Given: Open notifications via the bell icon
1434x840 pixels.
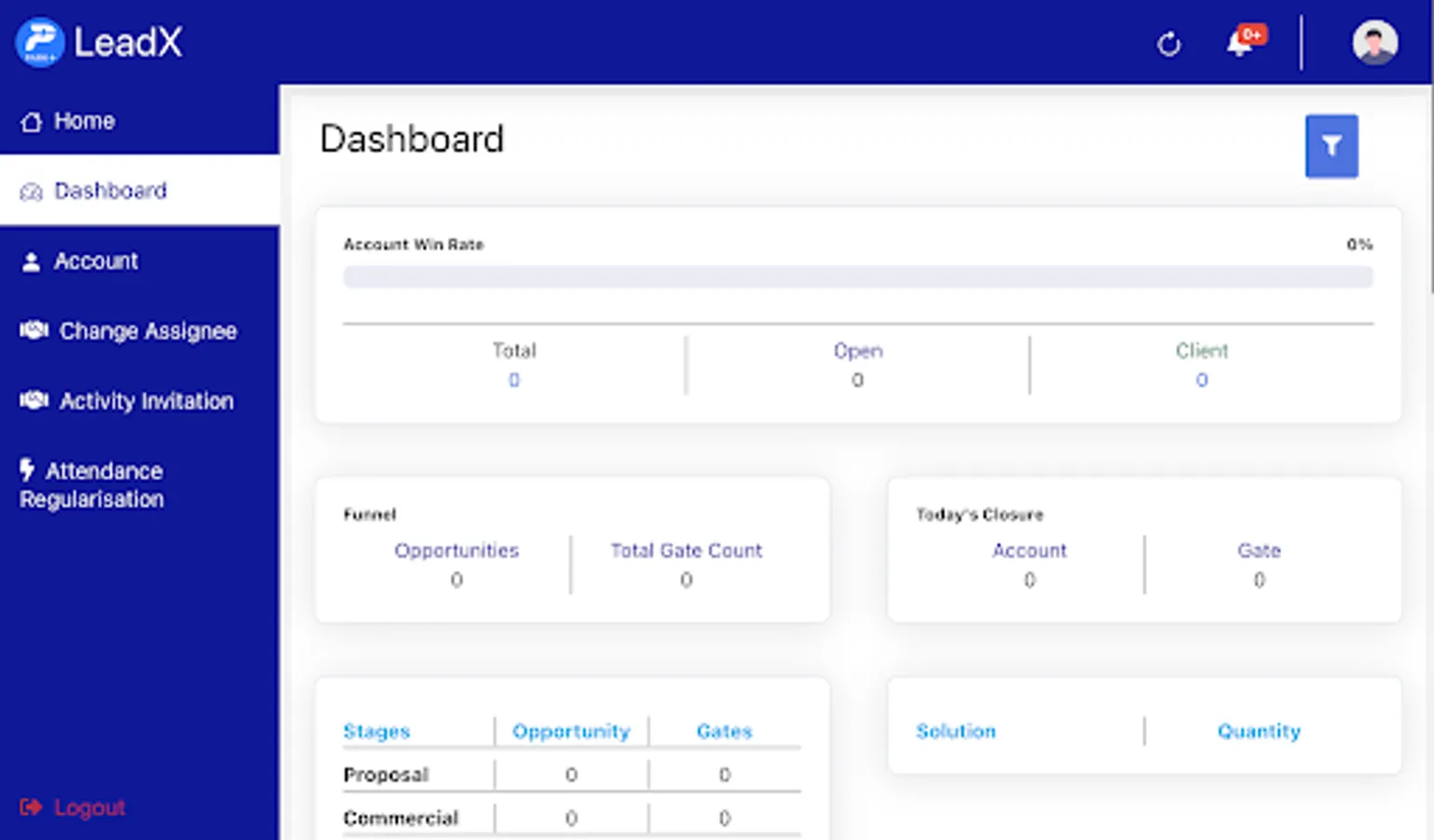Looking at the screenshot, I should click(1239, 43).
